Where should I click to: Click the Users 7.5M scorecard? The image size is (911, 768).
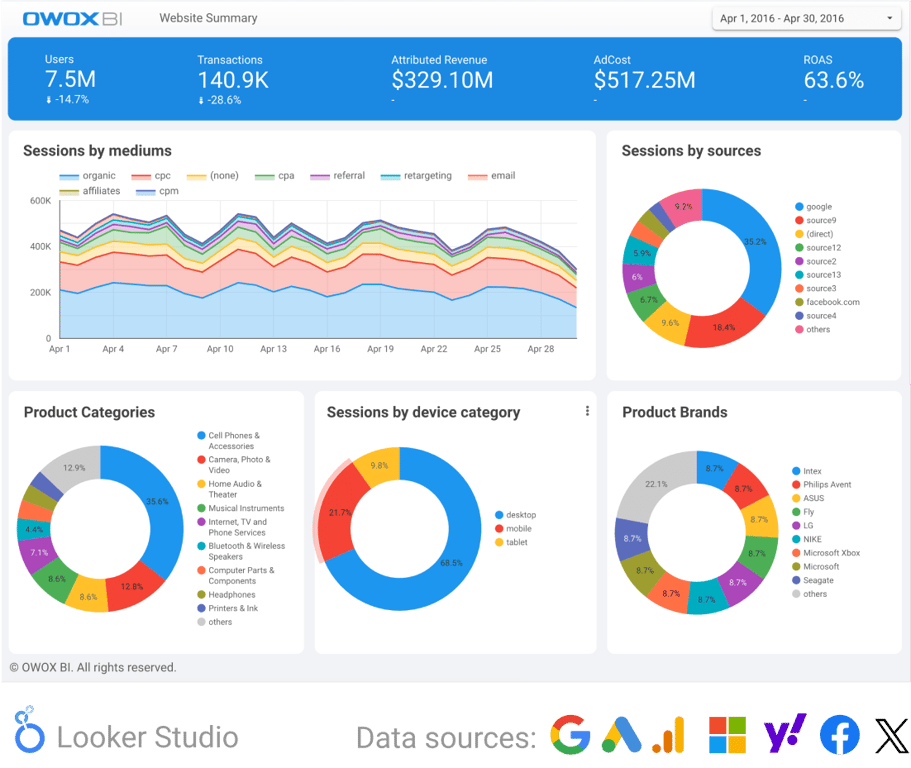pyautogui.click(x=70, y=79)
